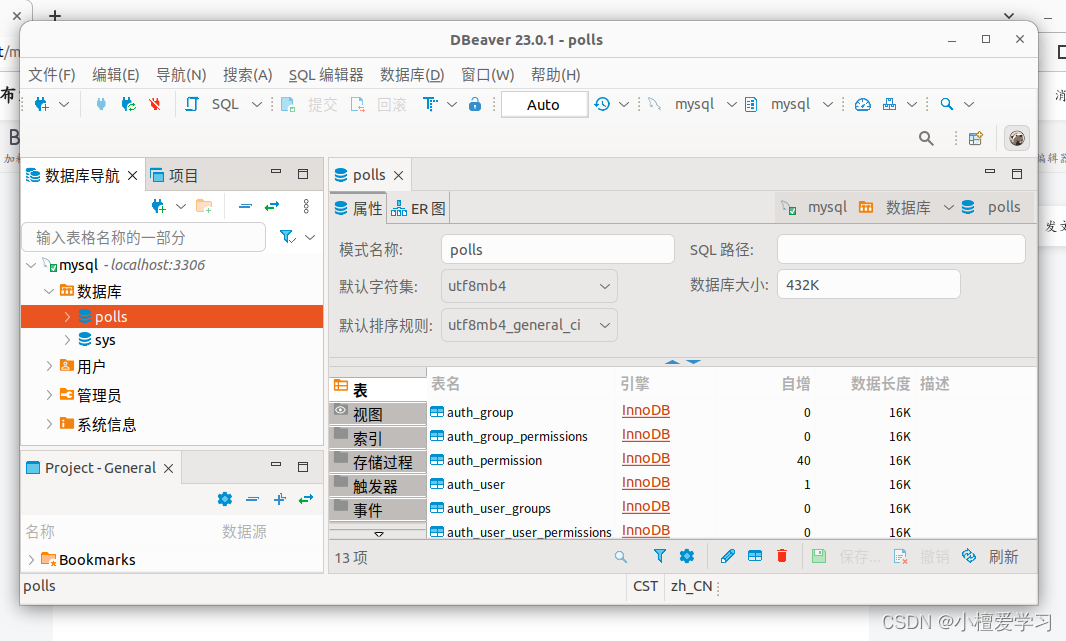Image resolution: width=1066 pixels, height=641 pixels.
Task: Collapse the mysql localhost connection node
Action: click(31, 265)
